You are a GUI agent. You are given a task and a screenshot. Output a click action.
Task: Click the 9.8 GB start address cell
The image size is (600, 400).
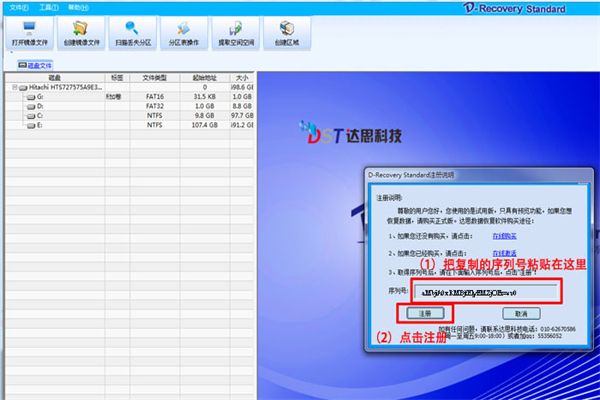[205, 115]
